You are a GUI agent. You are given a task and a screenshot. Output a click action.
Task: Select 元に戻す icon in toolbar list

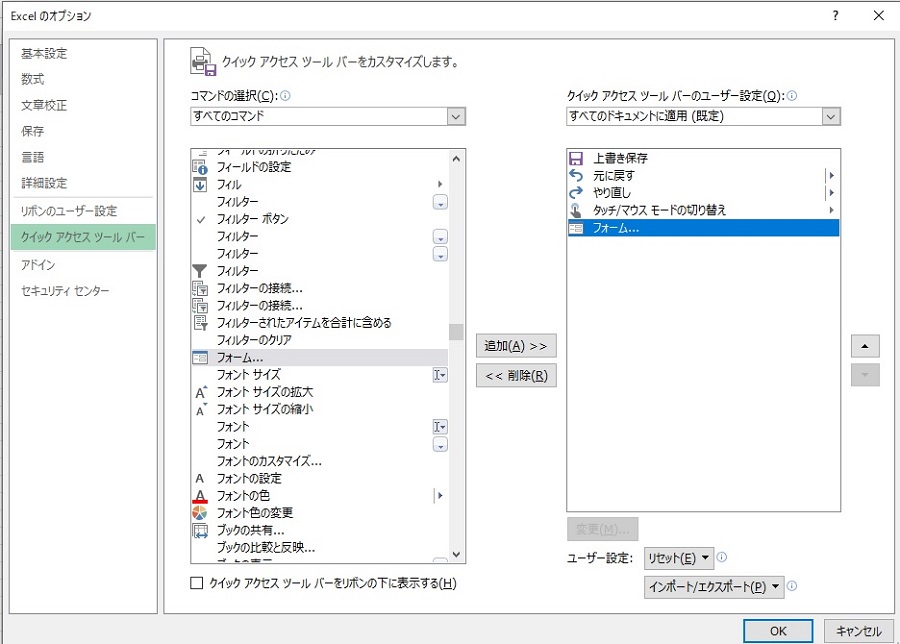coord(576,176)
